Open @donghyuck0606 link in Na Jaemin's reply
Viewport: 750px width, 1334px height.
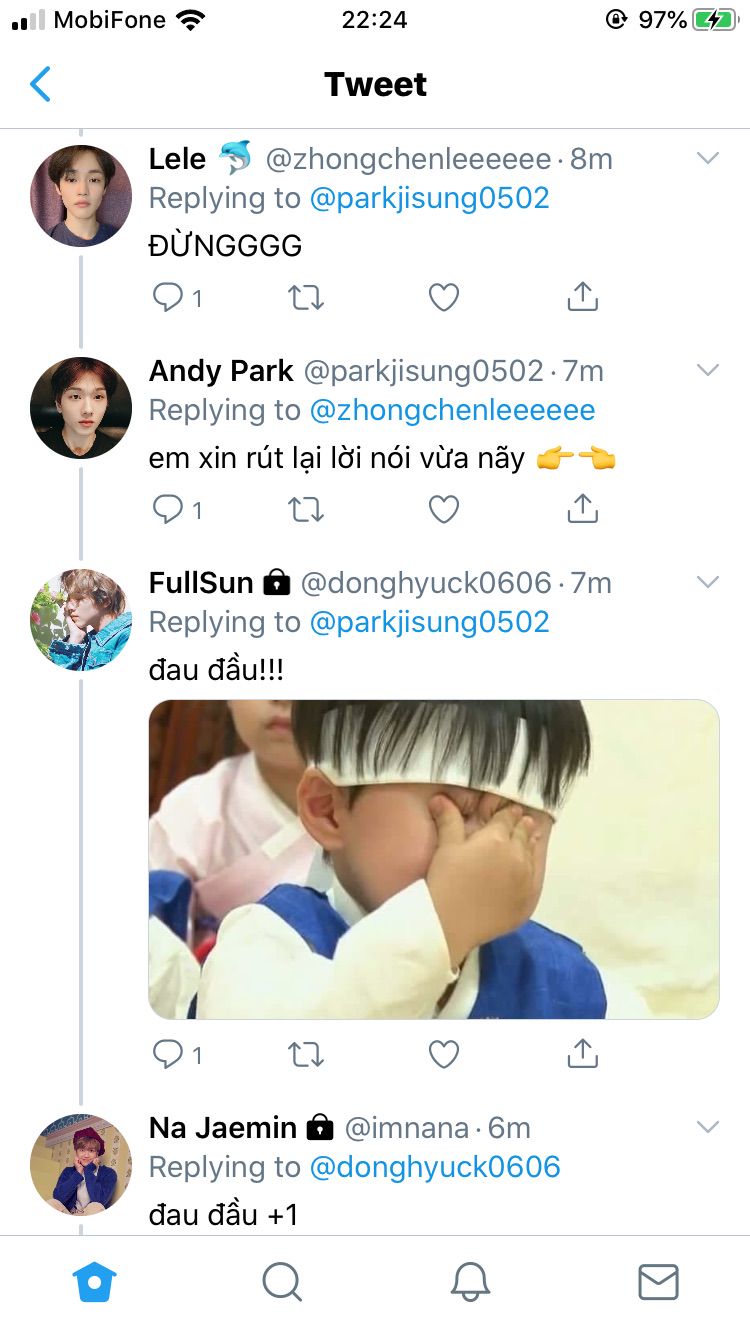tap(435, 1167)
